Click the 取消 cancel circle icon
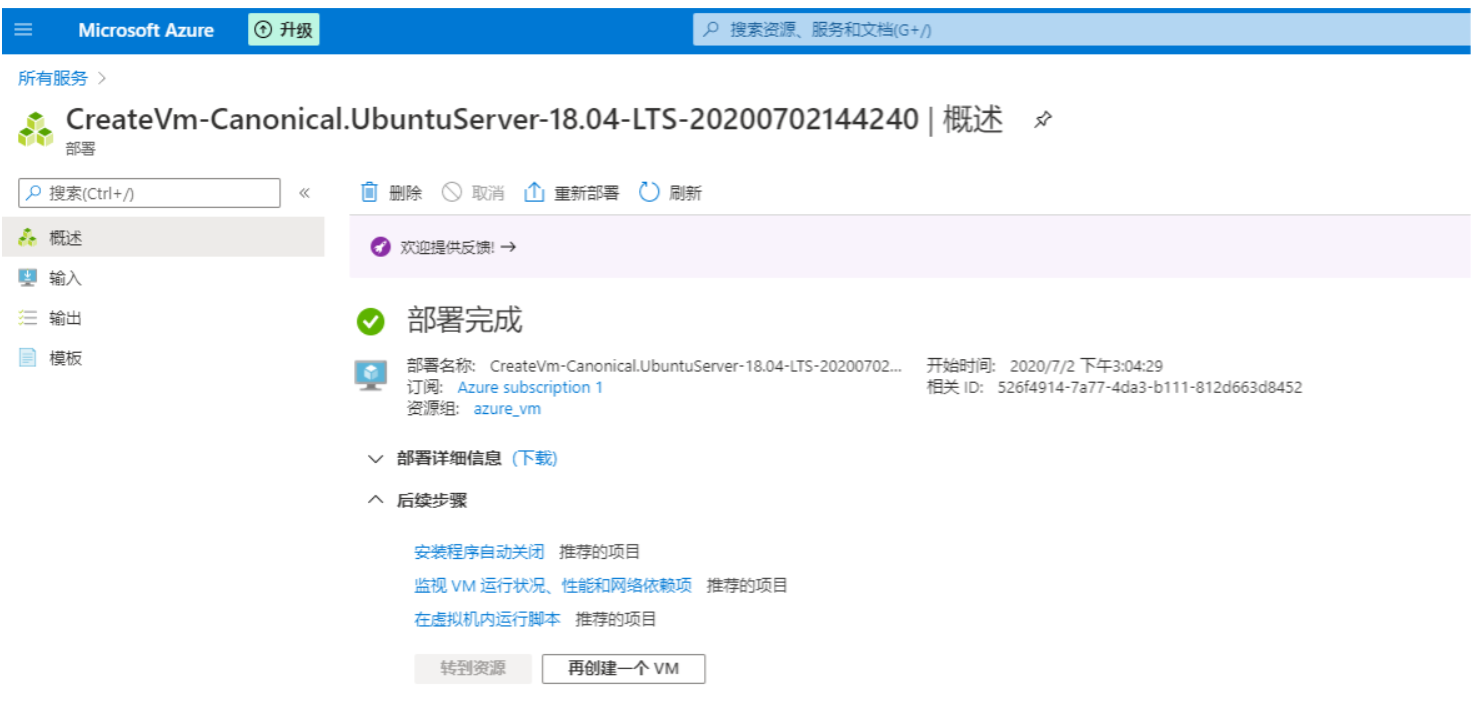Image resolution: width=1476 pixels, height=724 pixels. point(452,192)
